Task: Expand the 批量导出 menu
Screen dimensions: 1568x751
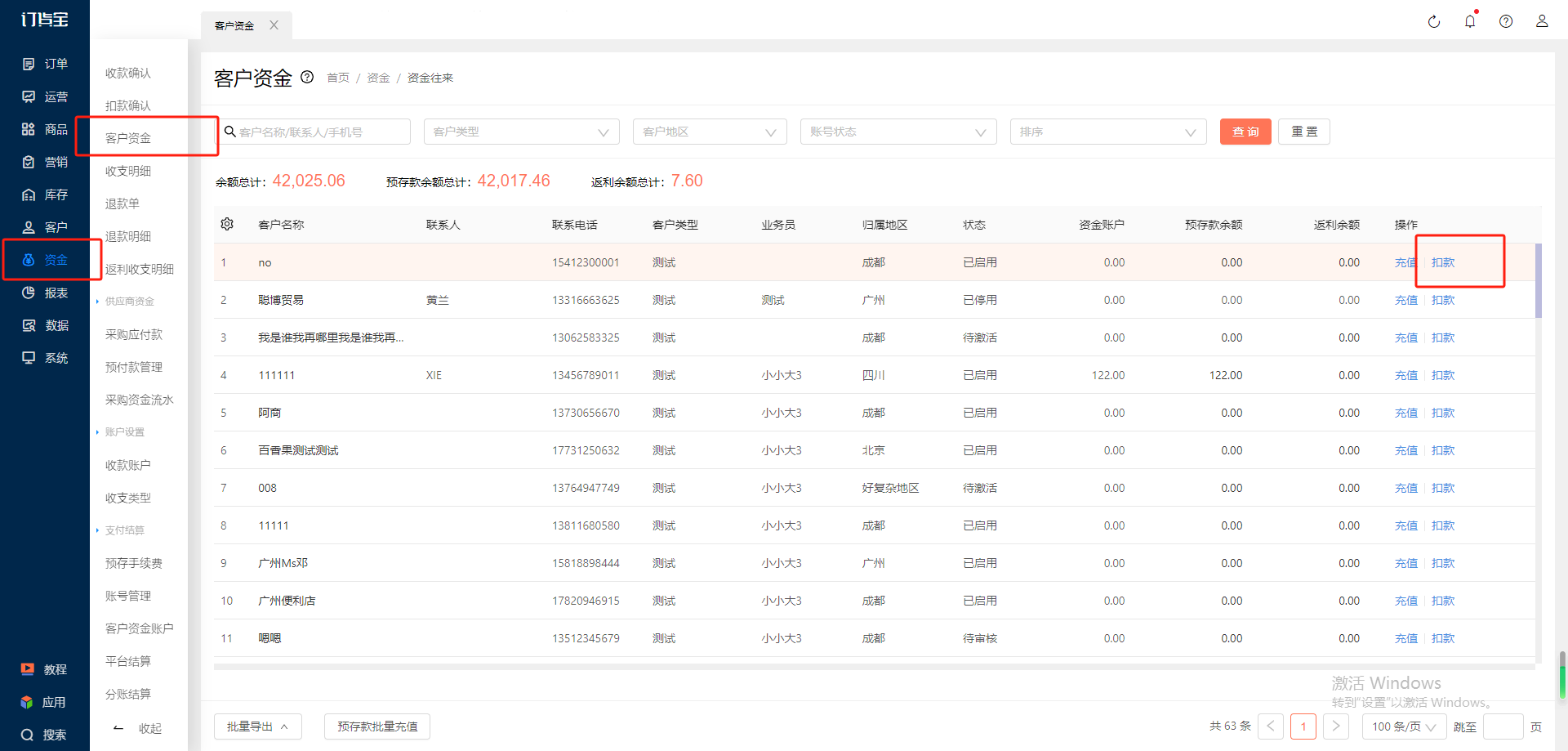Action: click(x=257, y=726)
